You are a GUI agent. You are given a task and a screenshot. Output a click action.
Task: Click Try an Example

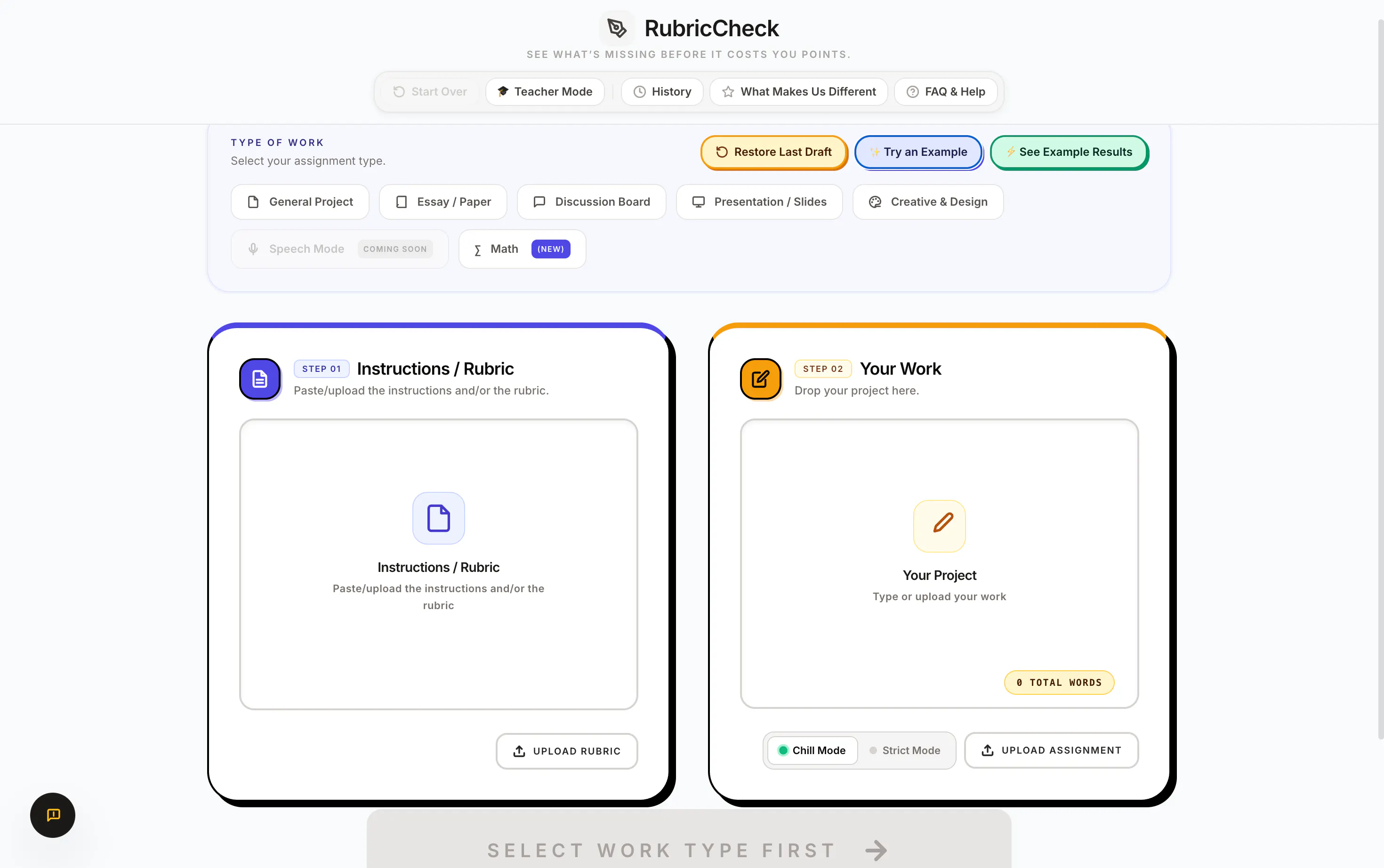click(x=918, y=152)
